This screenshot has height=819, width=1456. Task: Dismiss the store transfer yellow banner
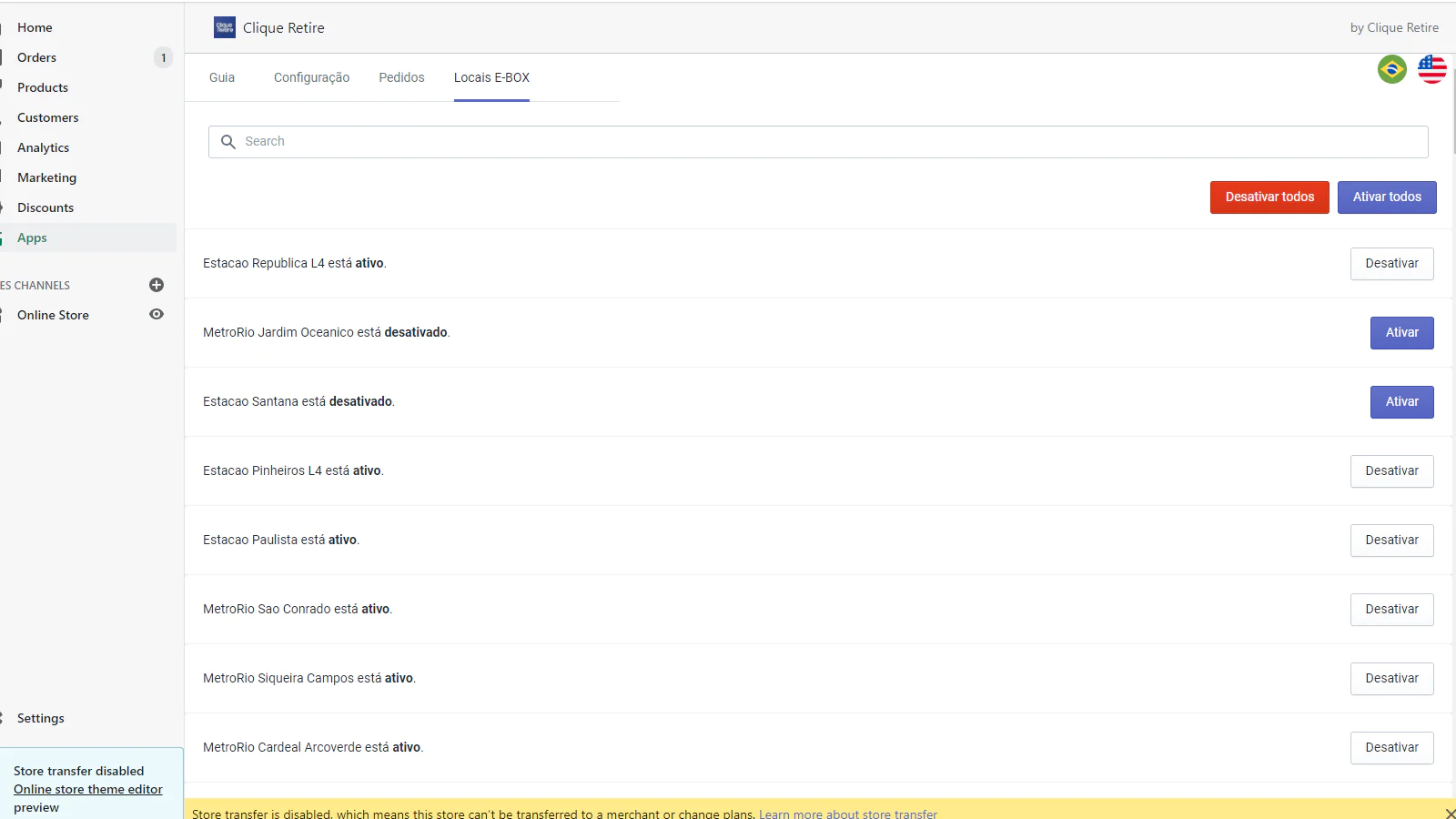1450,813
